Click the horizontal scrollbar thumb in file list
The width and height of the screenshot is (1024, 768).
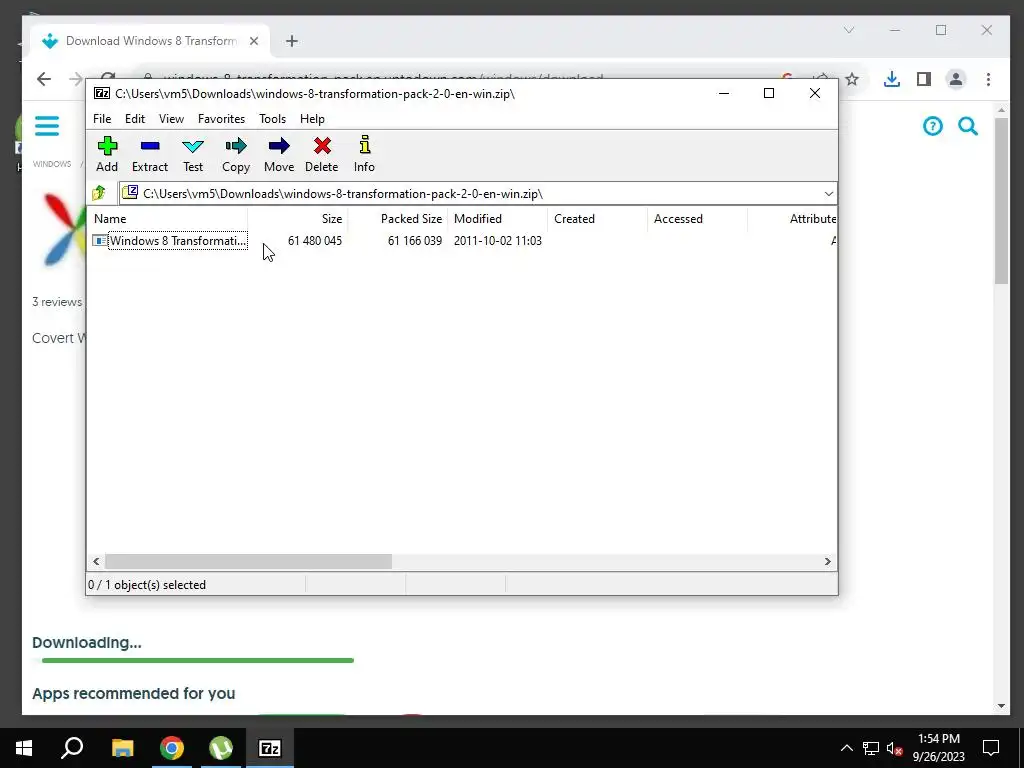point(248,562)
